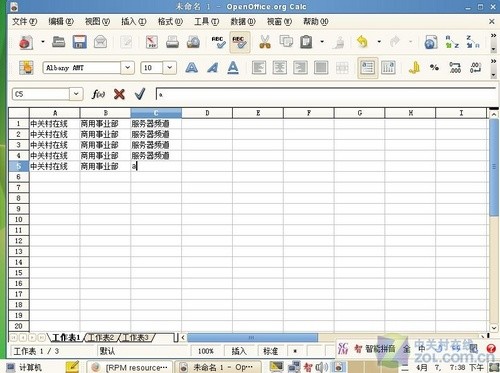Align cell text left
Image resolution: width=500 pixels, height=373 pixels.
(x=259, y=68)
